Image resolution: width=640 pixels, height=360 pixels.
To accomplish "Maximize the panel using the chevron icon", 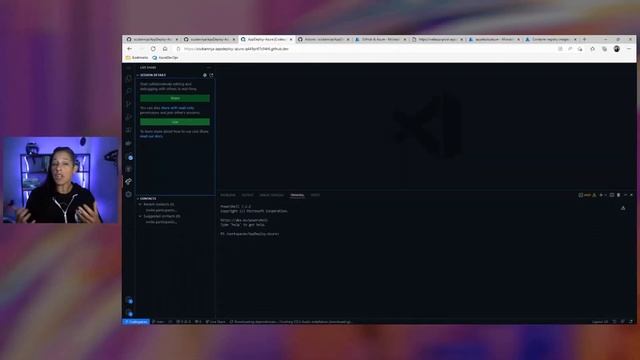I will point(625,195).
